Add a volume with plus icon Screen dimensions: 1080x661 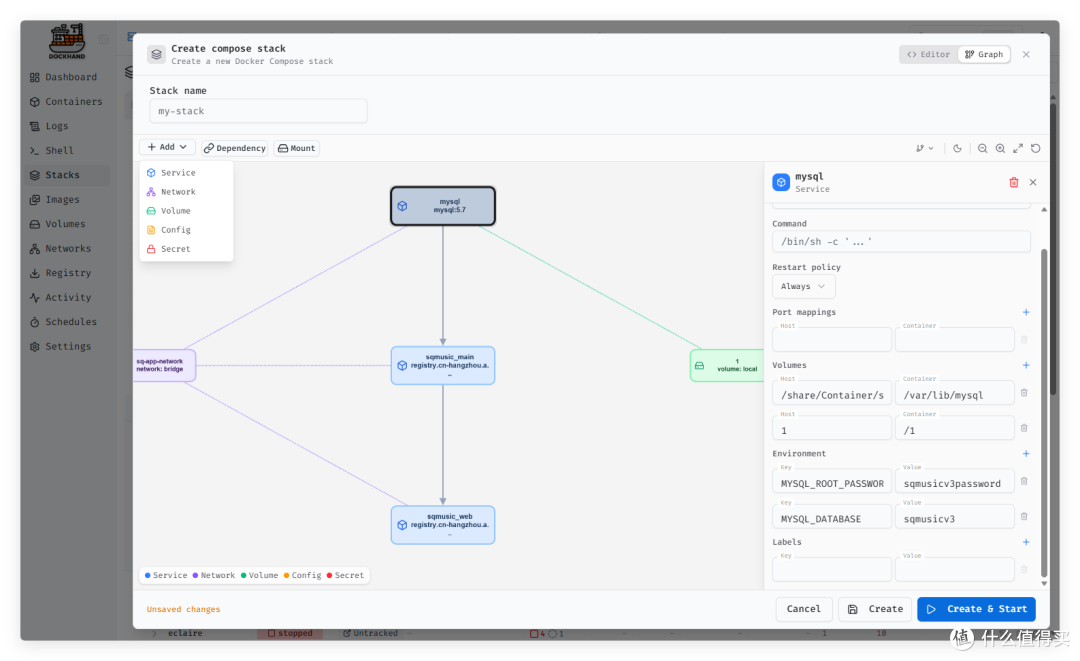point(1026,365)
